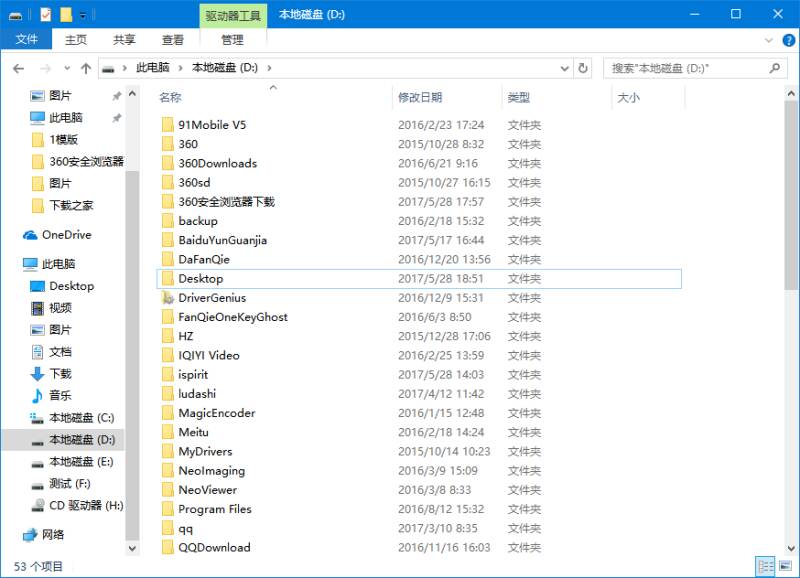Open the 文件 menu tab
Image resolution: width=800 pixels, height=578 pixels.
(27, 39)
